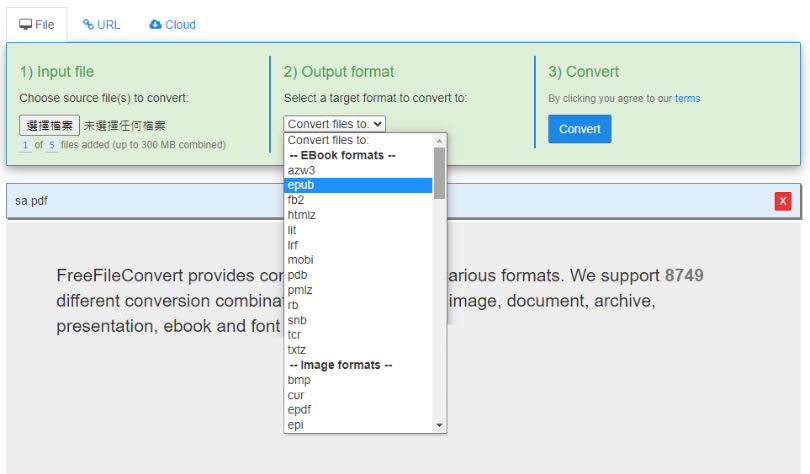Switch to the URL tab
Screen dimensions: 810x474
pos(101,25)
